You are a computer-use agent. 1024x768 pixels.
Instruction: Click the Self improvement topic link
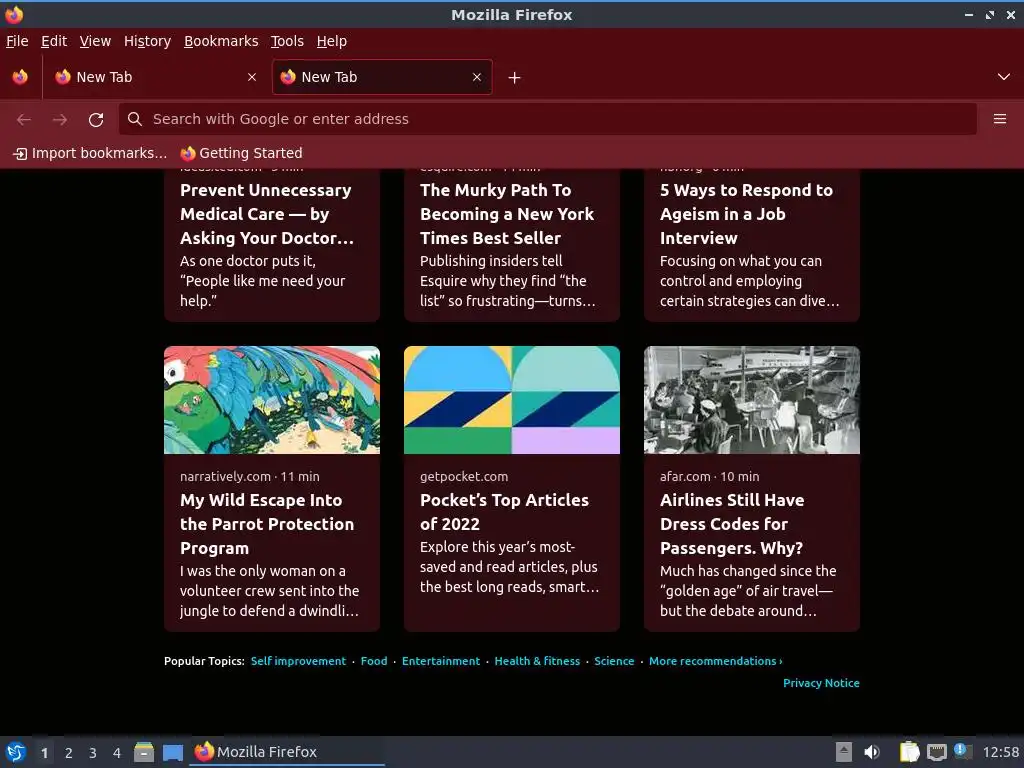coord(298,661)
